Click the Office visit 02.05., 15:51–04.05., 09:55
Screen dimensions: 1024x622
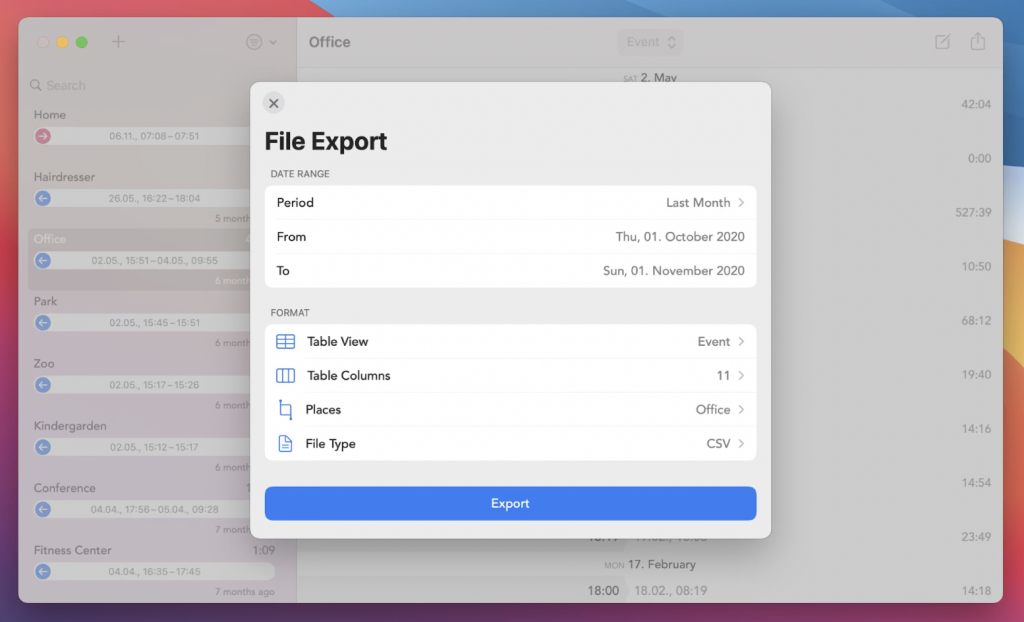154,260
